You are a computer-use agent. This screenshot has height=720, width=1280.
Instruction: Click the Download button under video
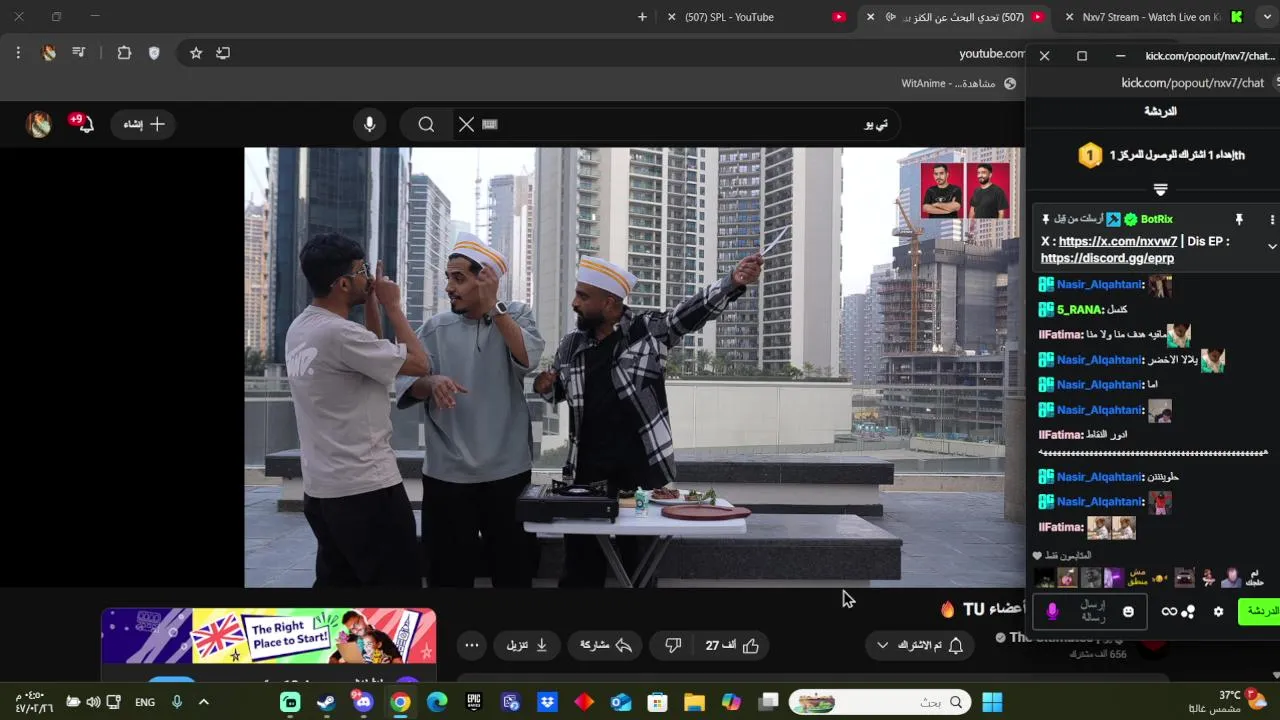[x=528, y=645]
